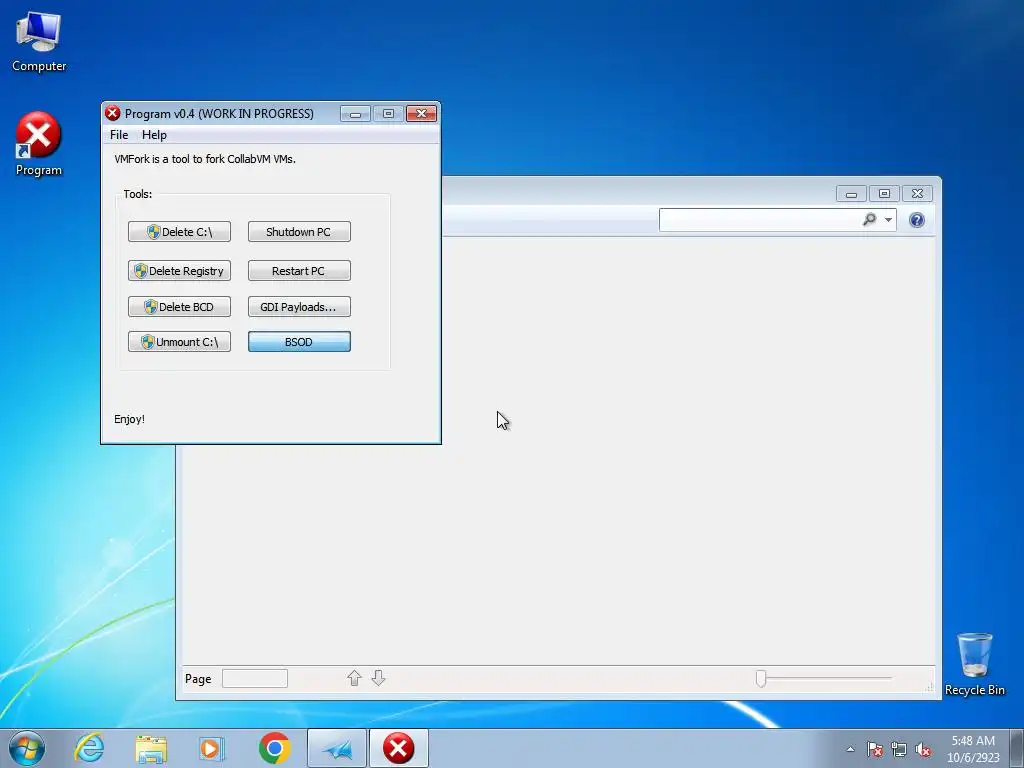Screen dimensions: 1024x768
Task: Open Google Chrome from the taskbar
Action: [274, 748]
